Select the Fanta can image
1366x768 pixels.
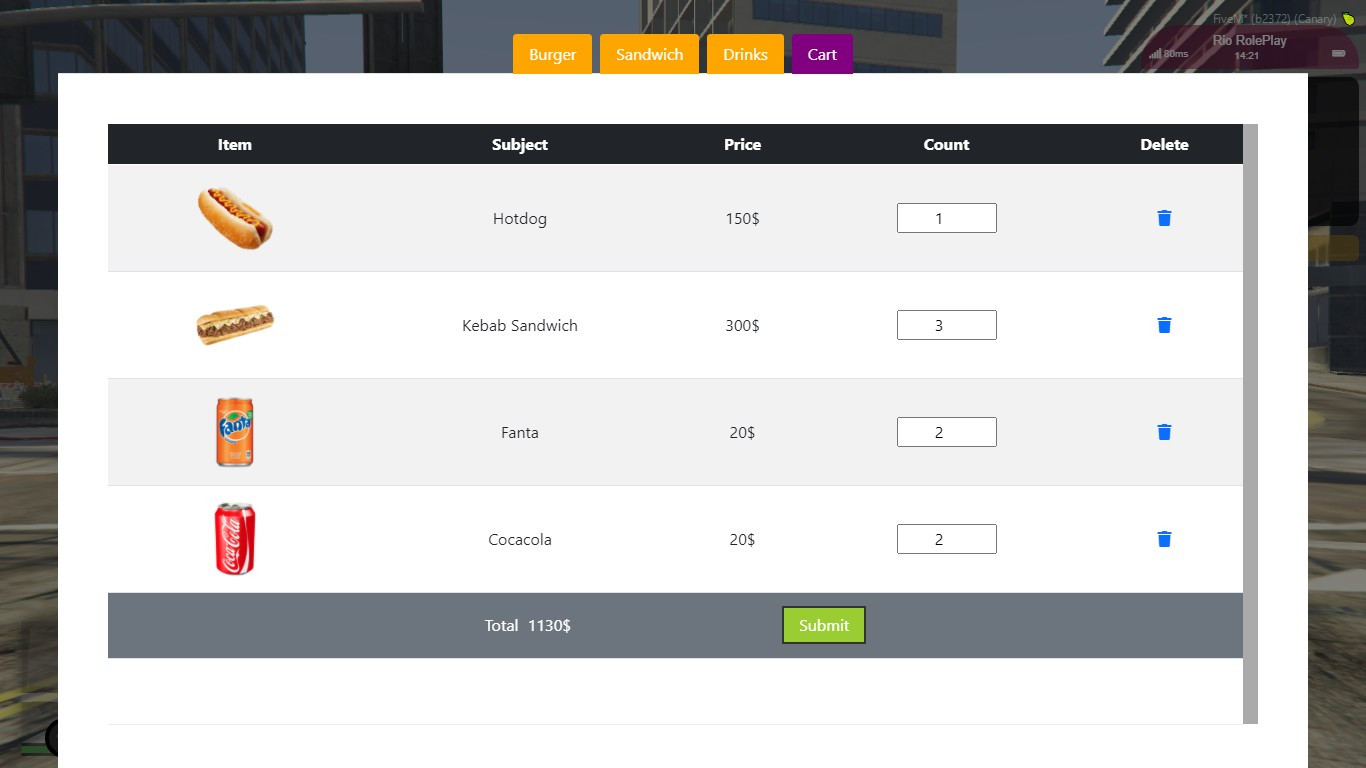235,432
